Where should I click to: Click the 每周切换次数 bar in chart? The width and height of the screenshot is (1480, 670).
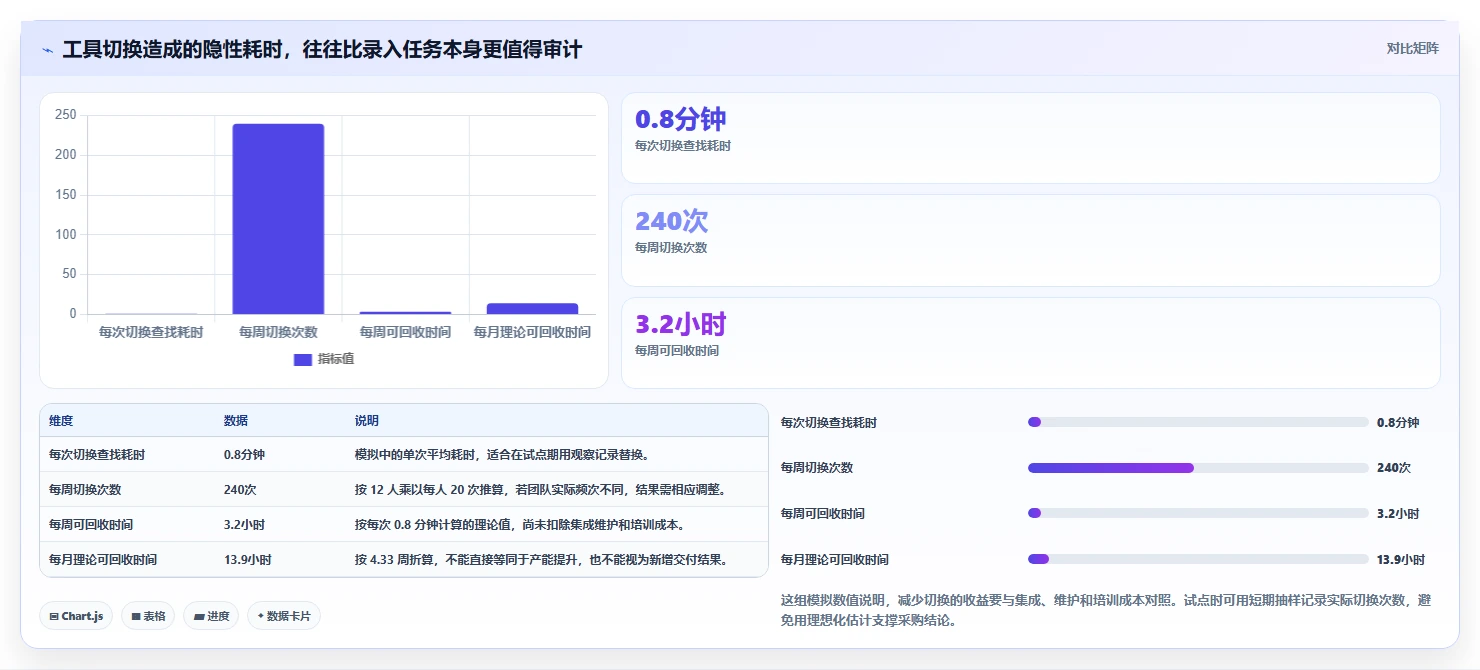[278, 219]
